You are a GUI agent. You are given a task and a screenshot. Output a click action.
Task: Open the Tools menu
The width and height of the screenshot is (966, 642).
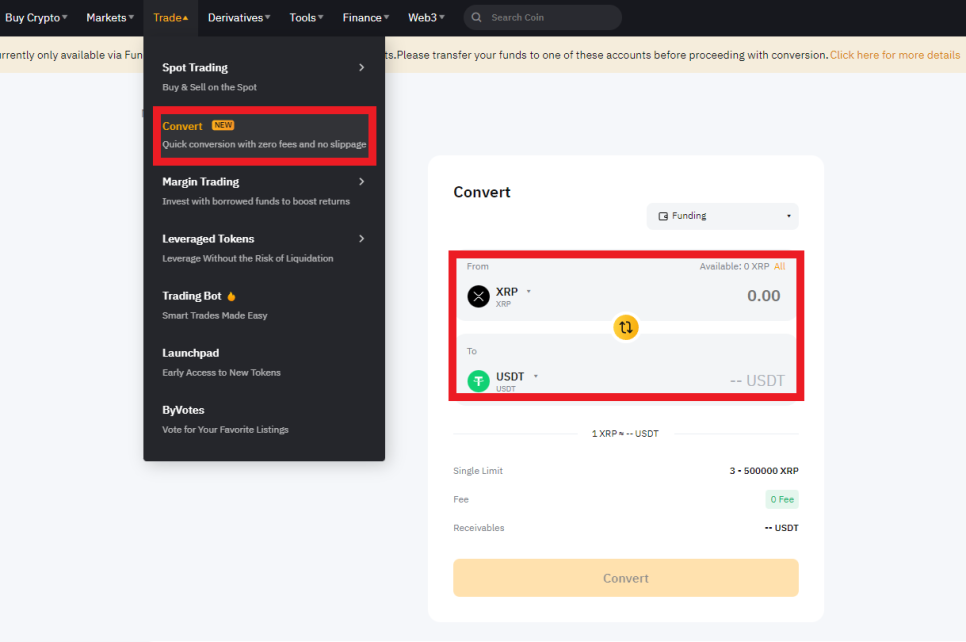(x=306, y=18)
